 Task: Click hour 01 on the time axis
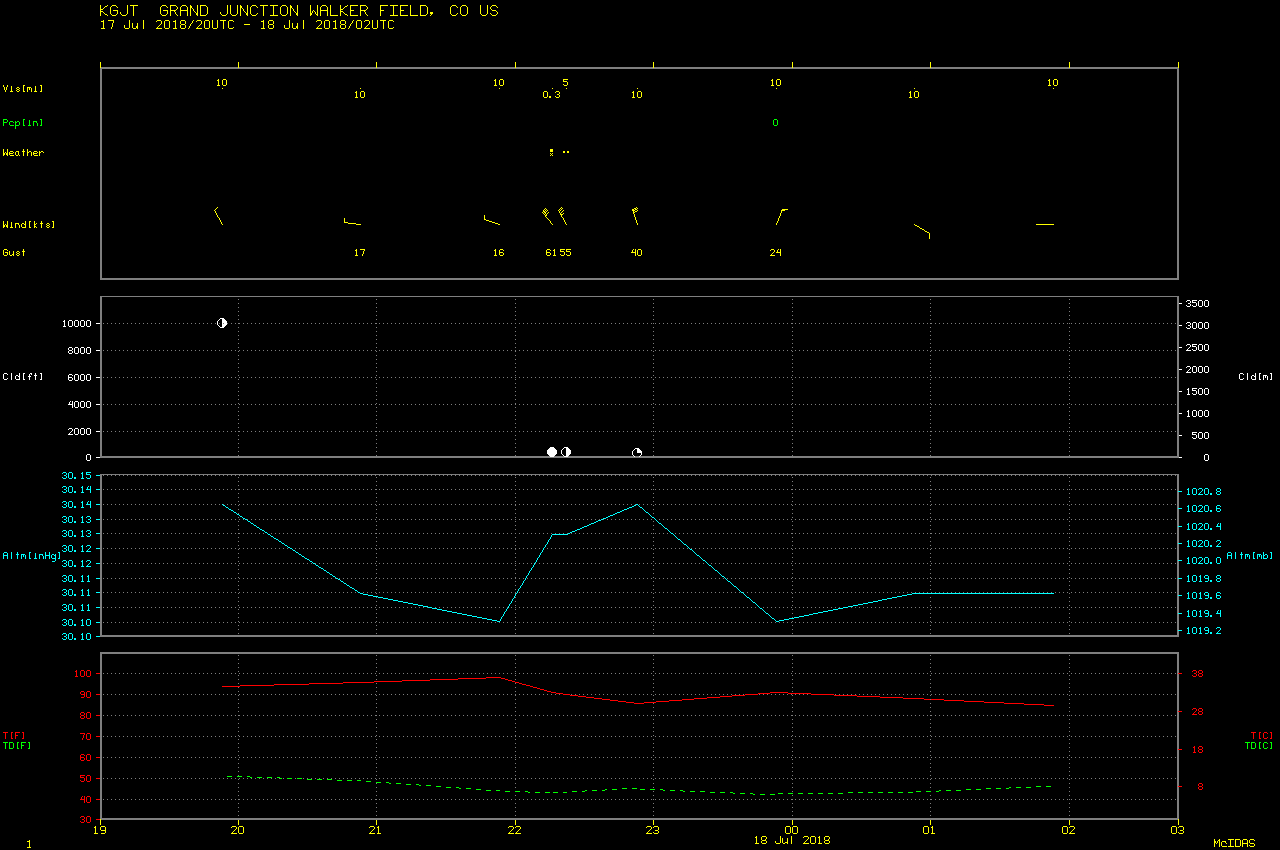tap(930, 829)
